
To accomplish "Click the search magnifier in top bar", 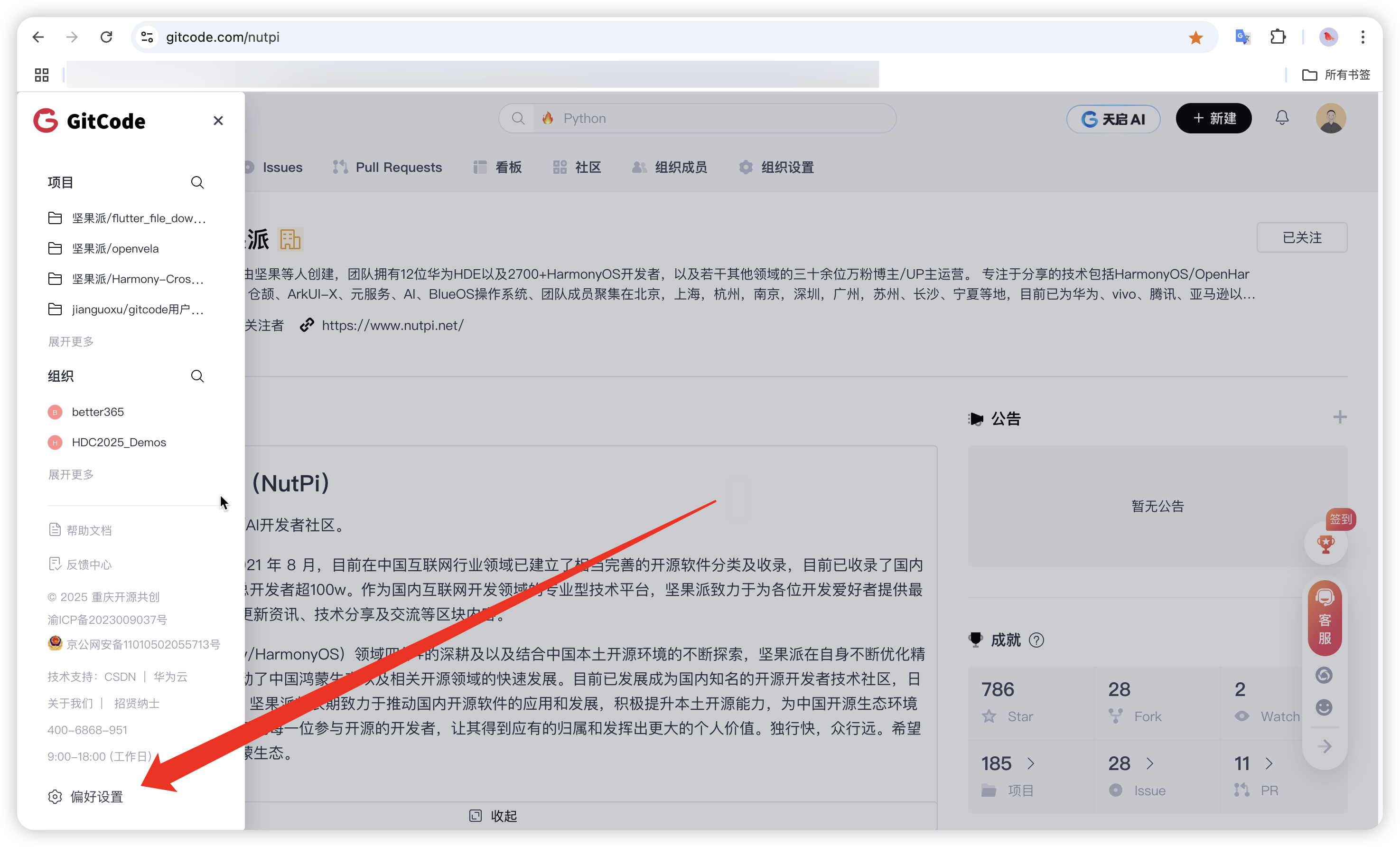I will pyautogui.click(x=518, y=118).
